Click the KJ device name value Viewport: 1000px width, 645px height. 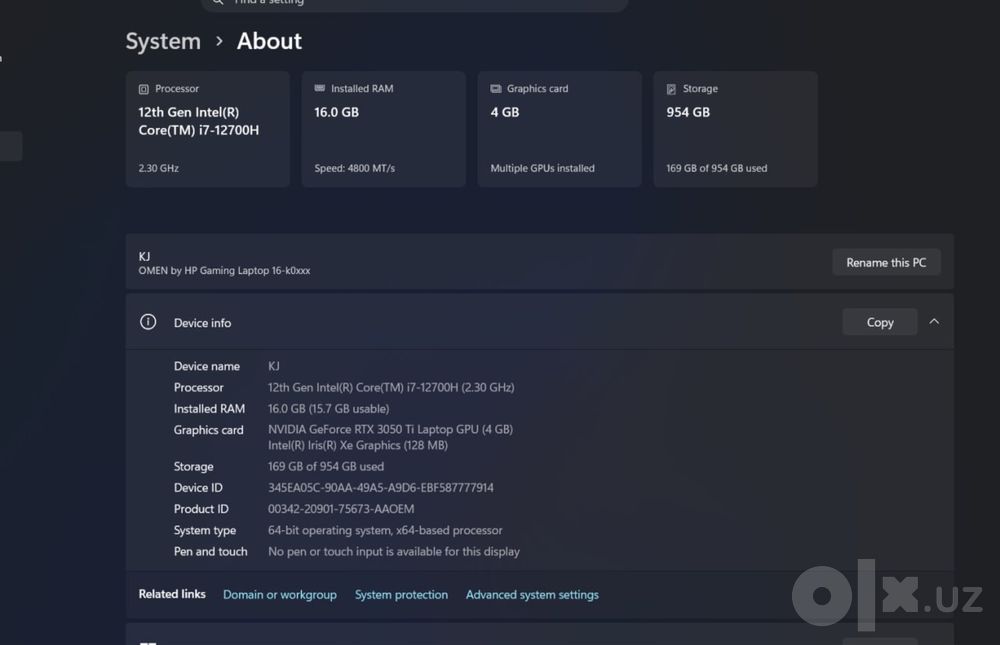(x=274, y=366)
